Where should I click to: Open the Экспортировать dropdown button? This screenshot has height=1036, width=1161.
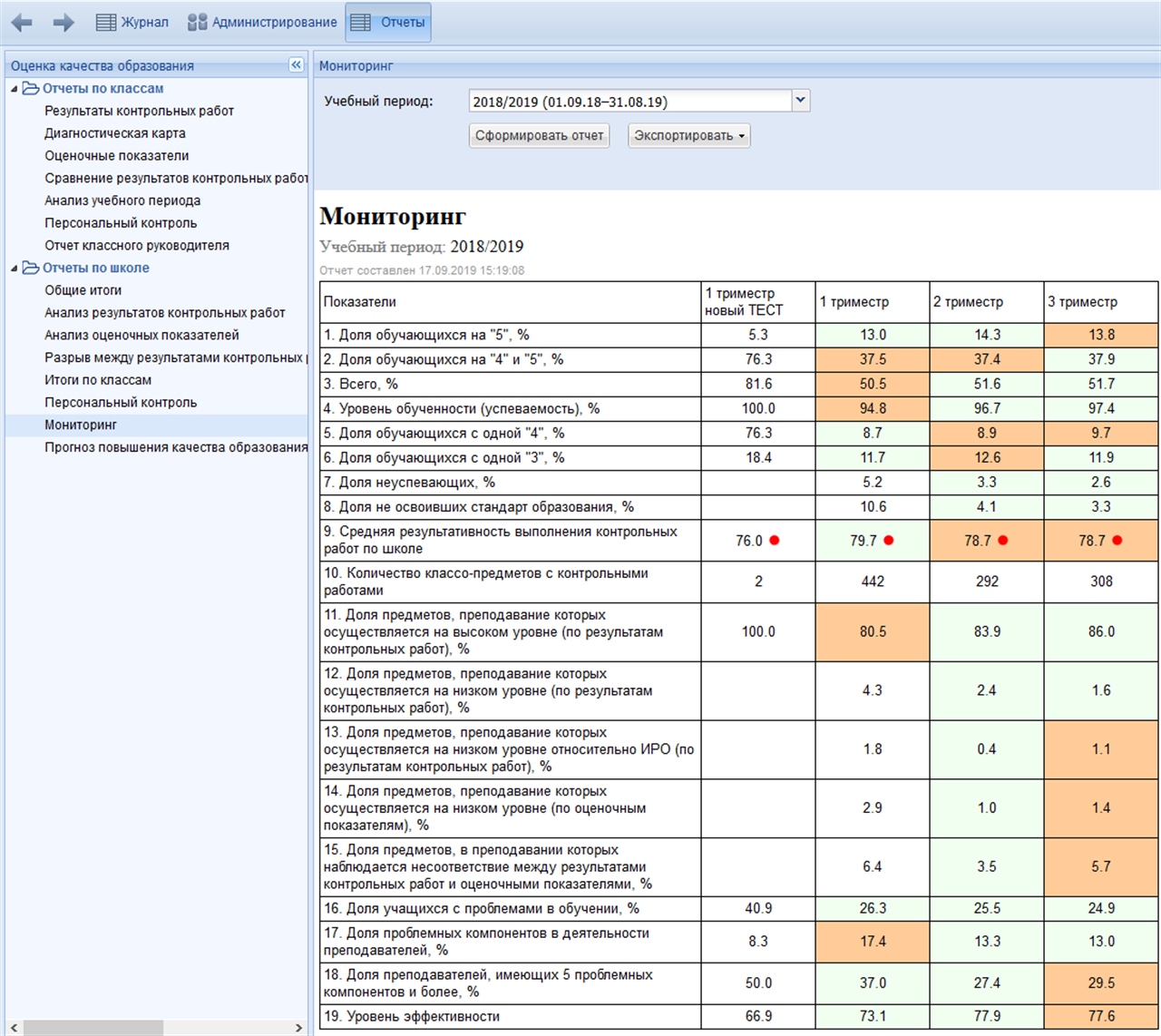click(689, 135)
